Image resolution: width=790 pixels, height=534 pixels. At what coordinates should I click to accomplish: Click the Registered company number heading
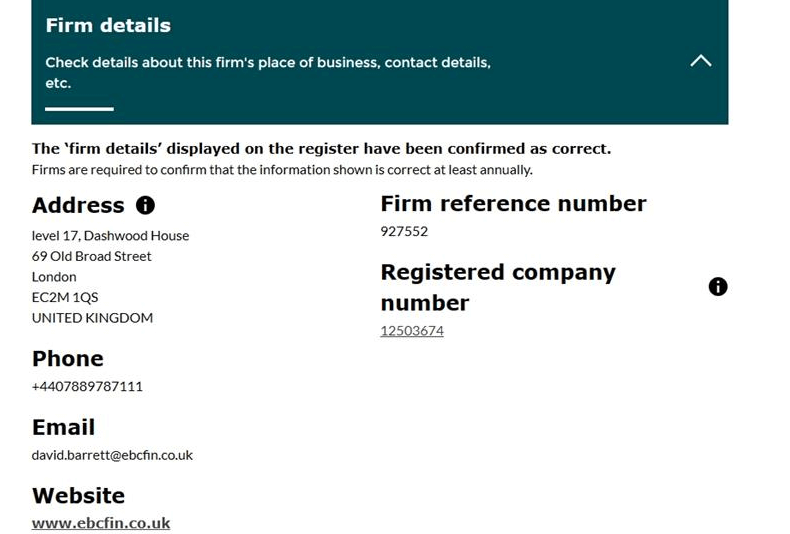click(498, 287)
